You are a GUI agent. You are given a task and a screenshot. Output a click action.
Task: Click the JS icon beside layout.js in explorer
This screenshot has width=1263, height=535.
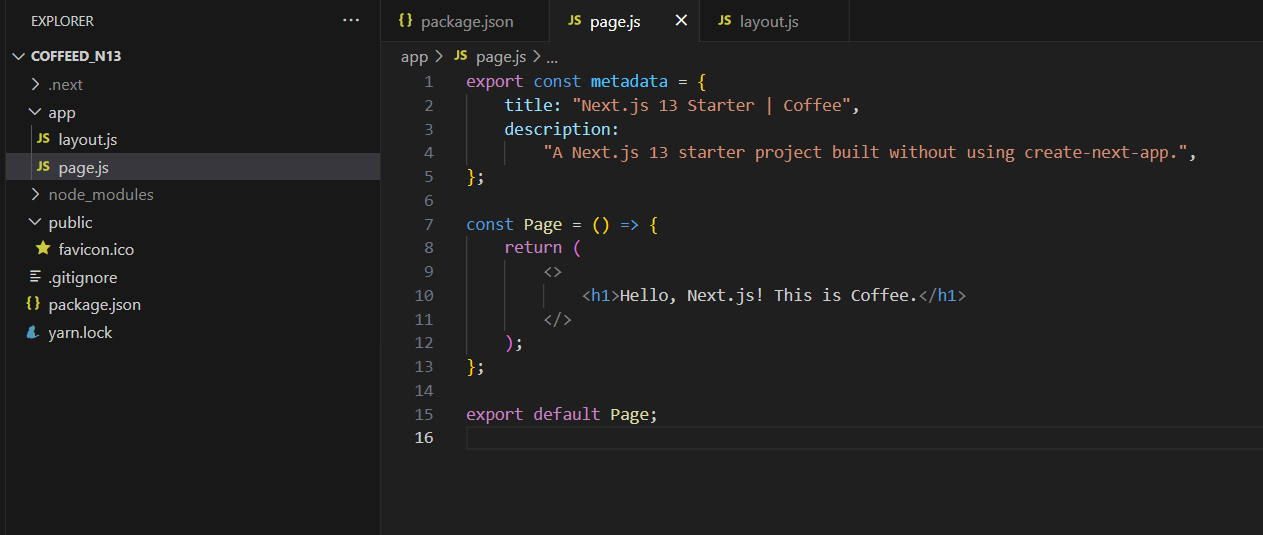pos(42,140)
